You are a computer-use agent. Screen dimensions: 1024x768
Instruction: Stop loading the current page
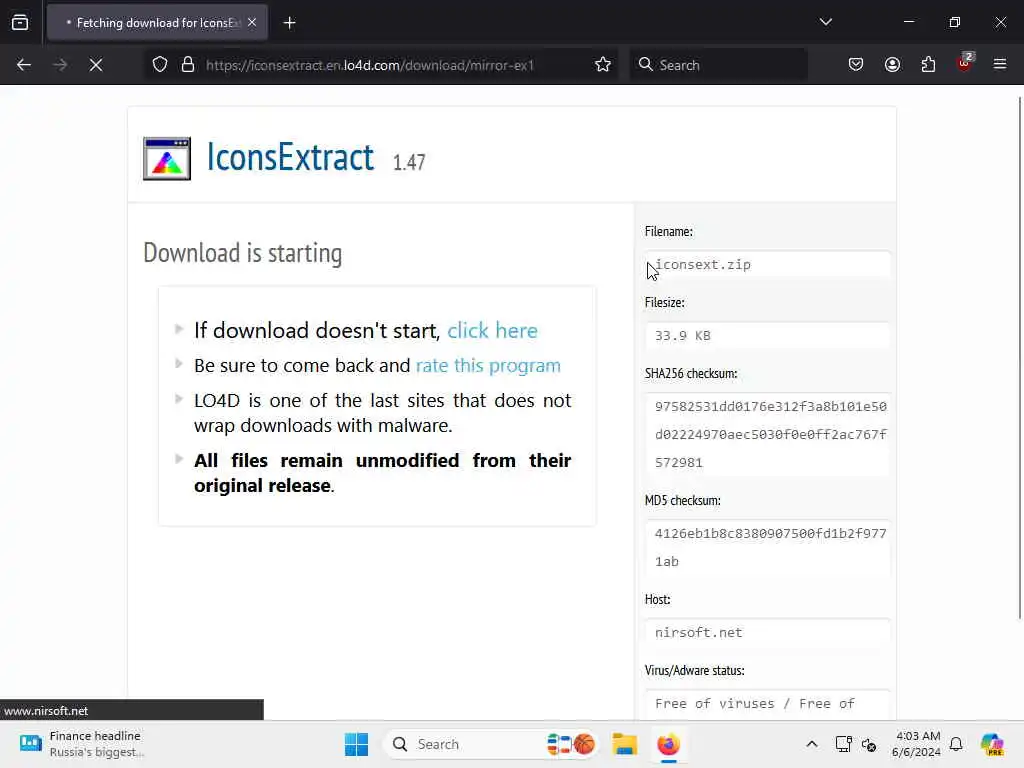[x=96, y=65]
